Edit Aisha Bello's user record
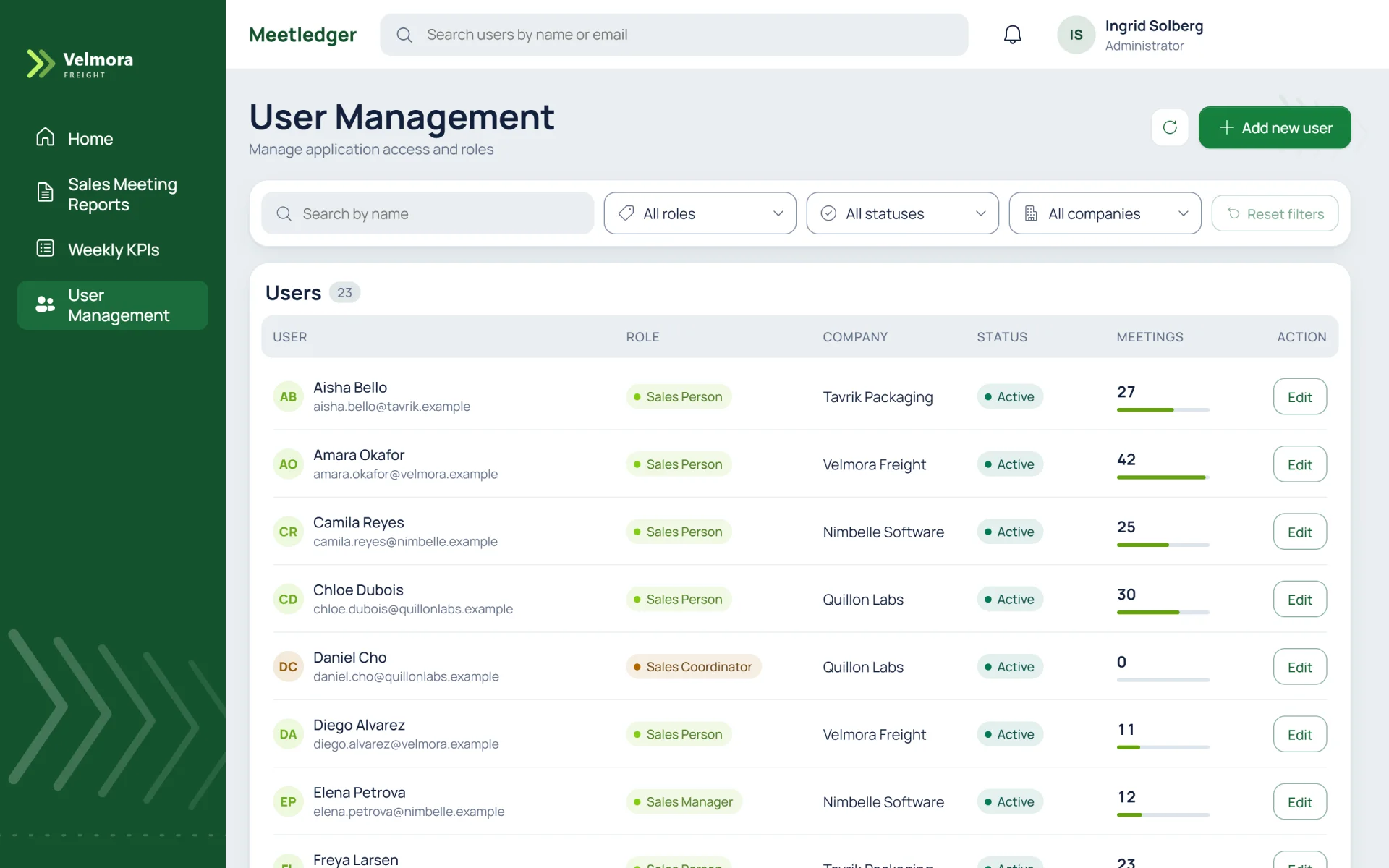Viewport: 1389px width, 868px height. (x=1299, y=396)
